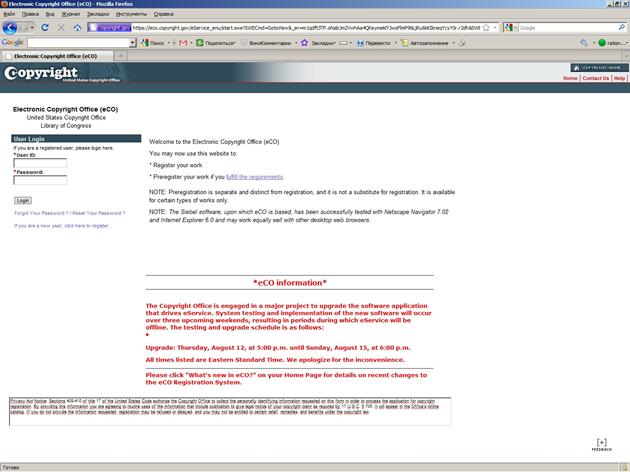This screenshot has height=472, width=630.
Task: Open the address bar URL history dropdown
Action: (x=495, y=28)
